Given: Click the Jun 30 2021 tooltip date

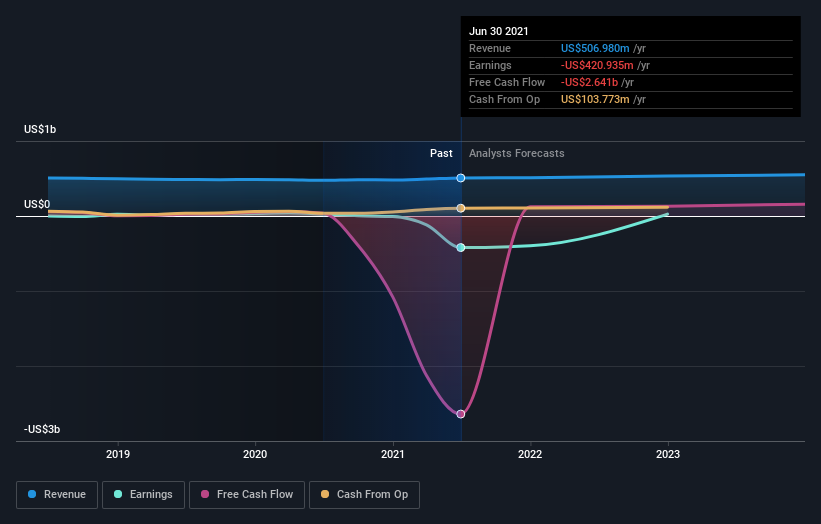Looking at the screenshot, I should click(499, 31).
